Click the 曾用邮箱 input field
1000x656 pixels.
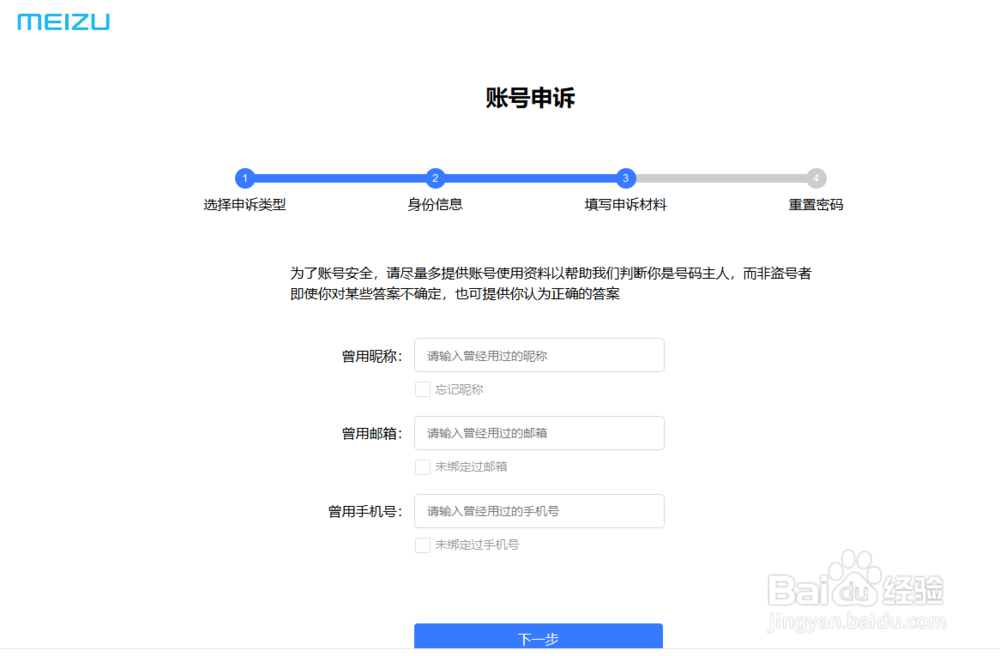coord(539,433)
